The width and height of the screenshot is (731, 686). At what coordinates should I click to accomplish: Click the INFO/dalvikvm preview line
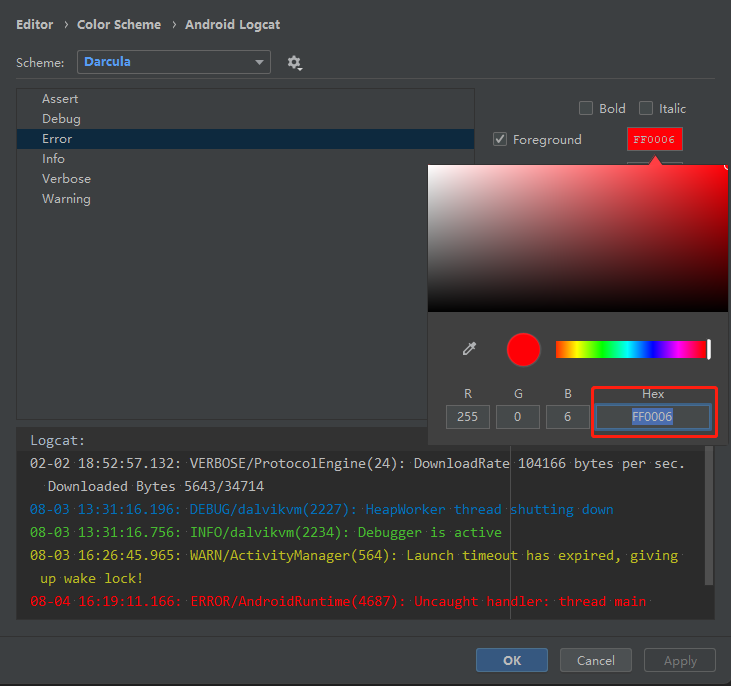click(266, 532)
